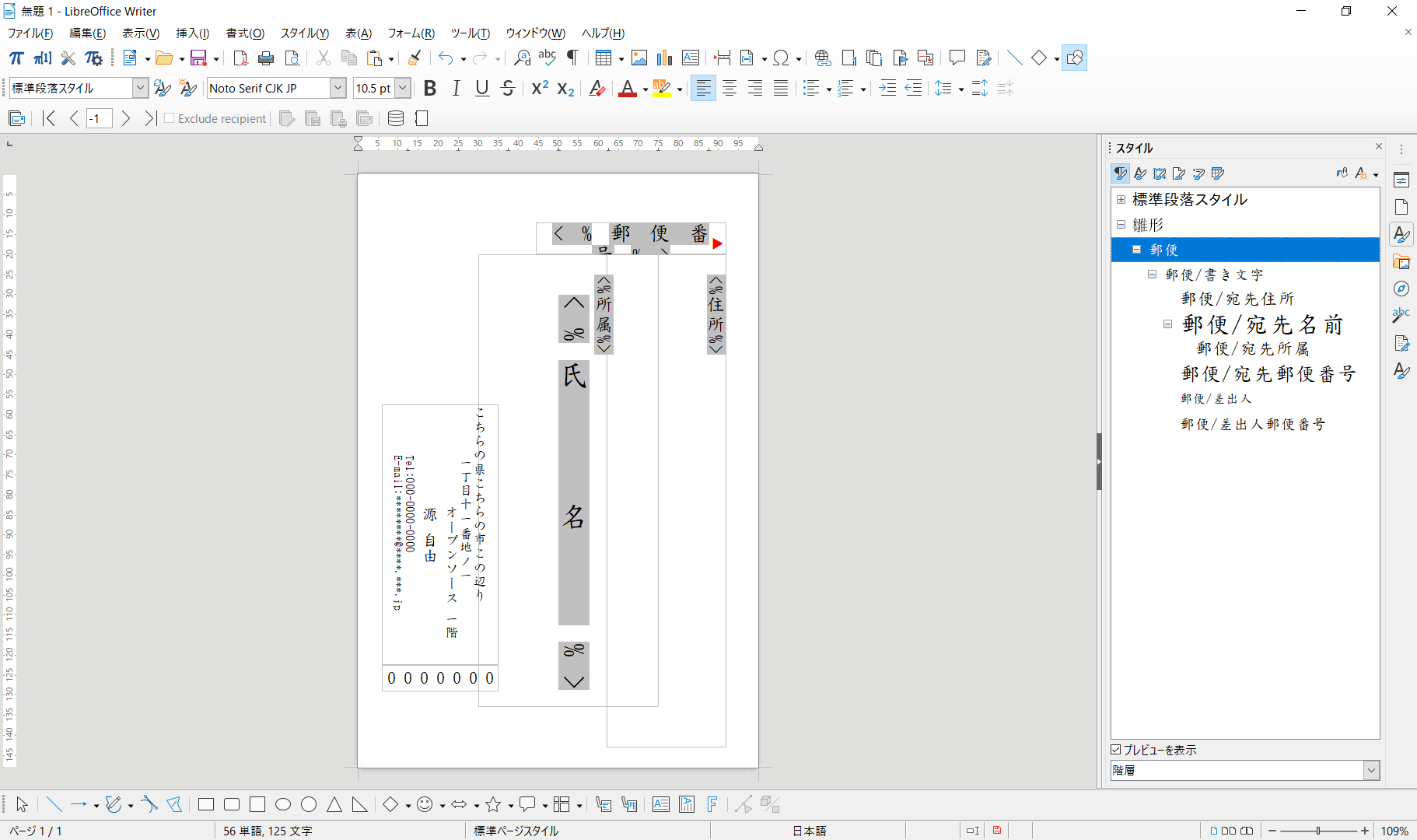Insert hyperlink icon
Image resolution: width=1417 pixels, height=840 pixels.
(x=823, y=58)
